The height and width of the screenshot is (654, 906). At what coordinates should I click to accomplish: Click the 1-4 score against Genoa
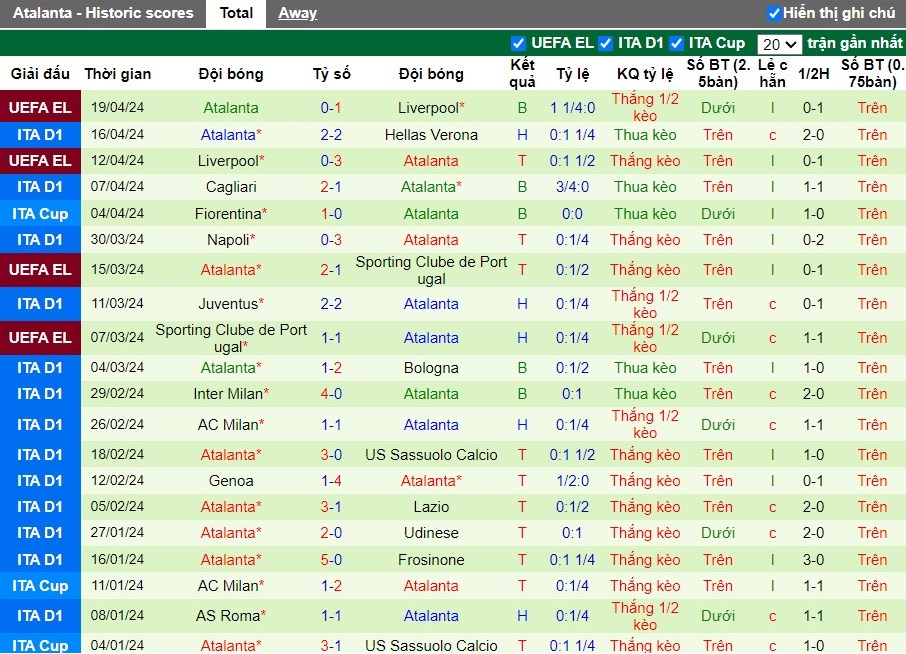[x=331, y=481]
